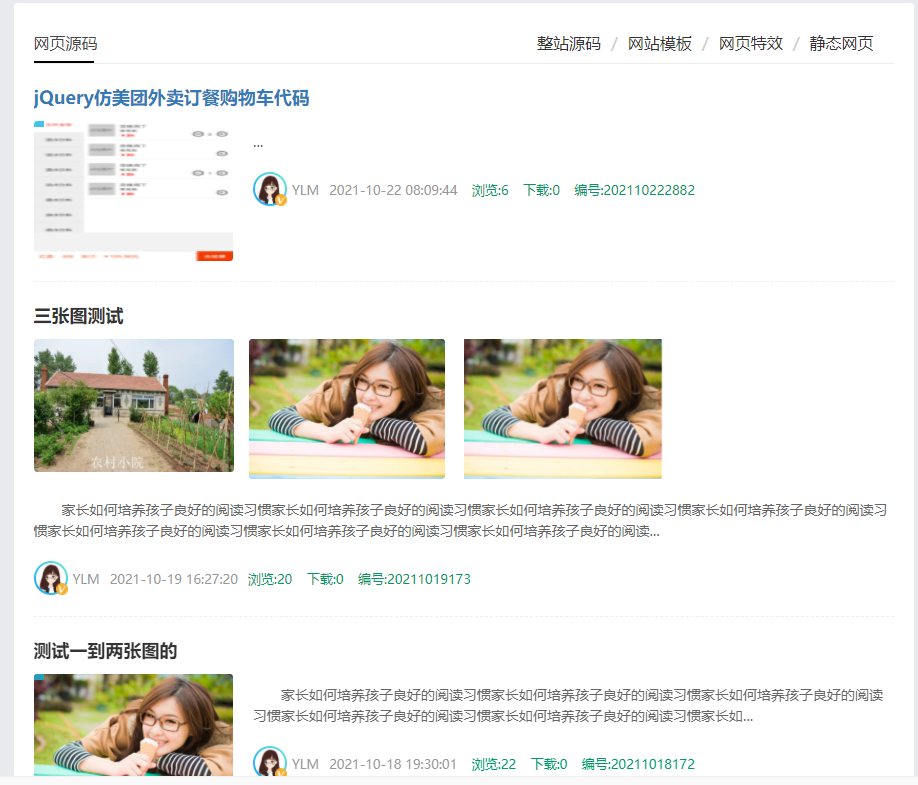Click author name YLM on jQuery post

305,190
